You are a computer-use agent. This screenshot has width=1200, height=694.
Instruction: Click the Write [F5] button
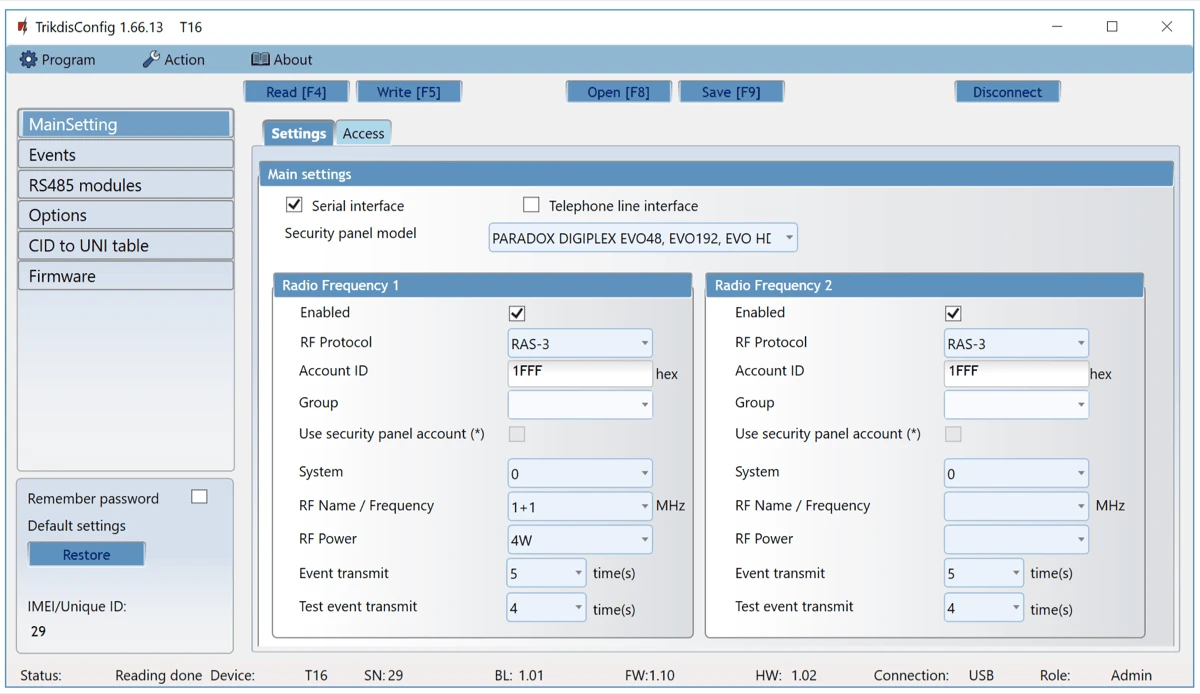[x=408, y=92]
